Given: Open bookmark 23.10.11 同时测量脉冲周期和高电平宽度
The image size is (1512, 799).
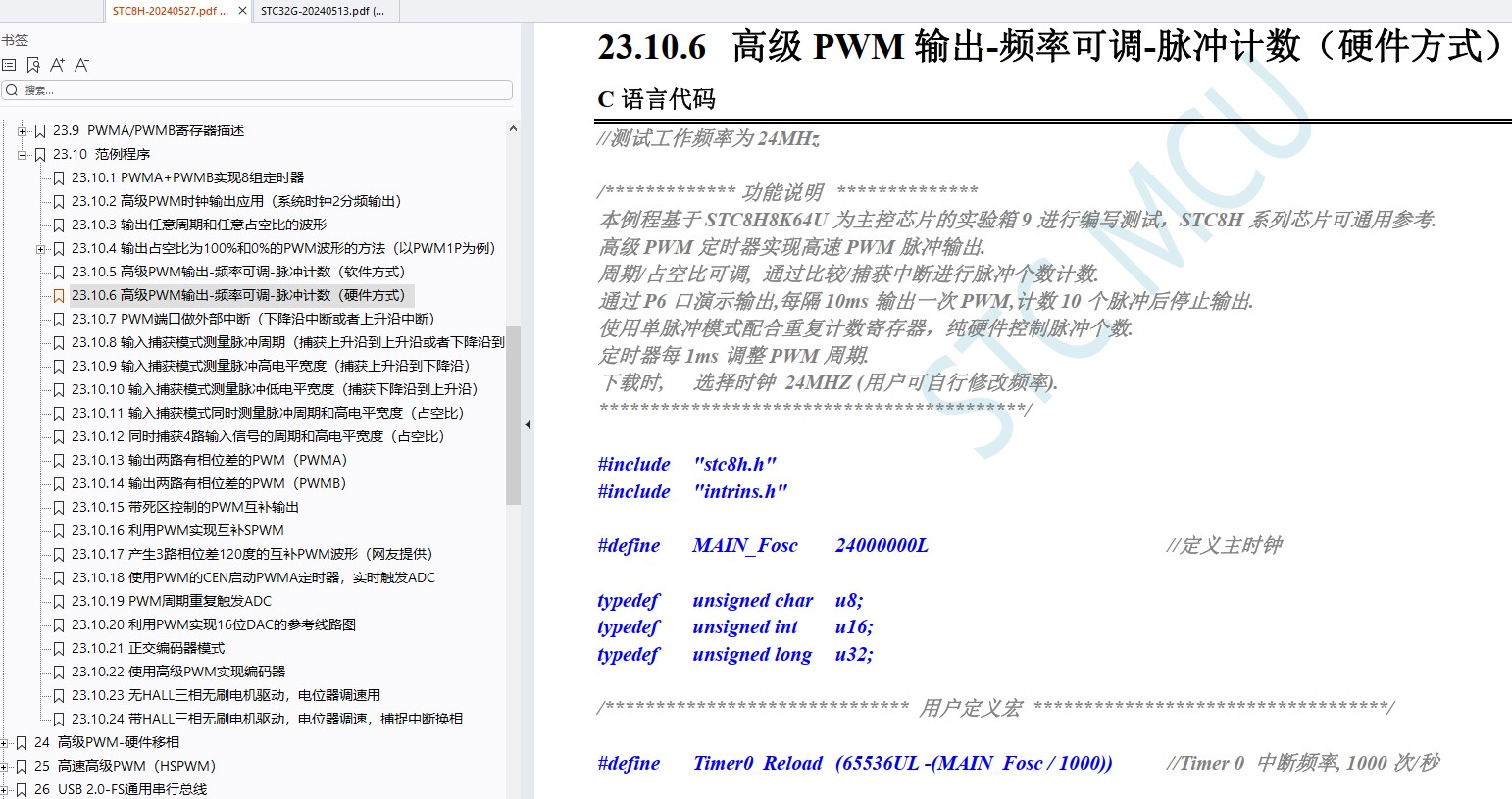Looking at the screenshot, I should 268,413.
